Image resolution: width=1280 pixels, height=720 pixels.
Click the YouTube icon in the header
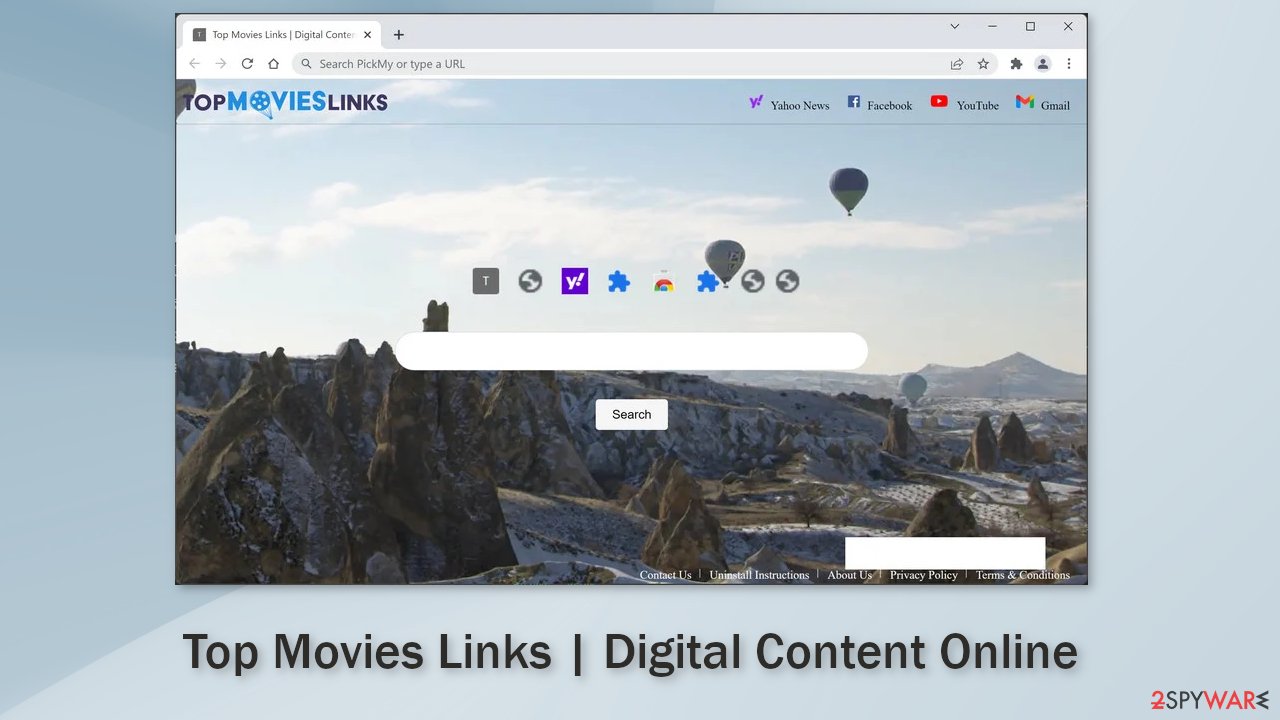[940, 102]
